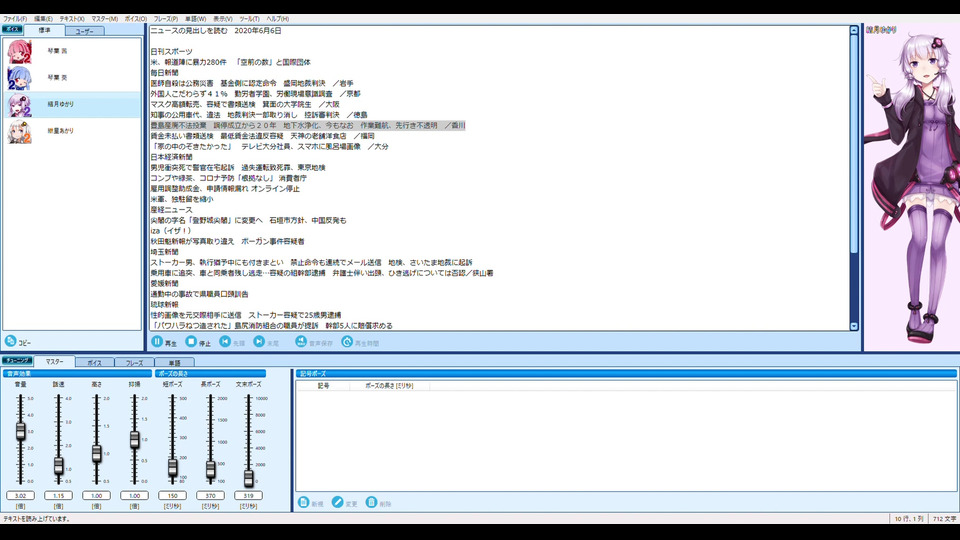Click the 停止 stop icon
The width and height of the screenshot is (960, 540).
[x=191, y=342]
